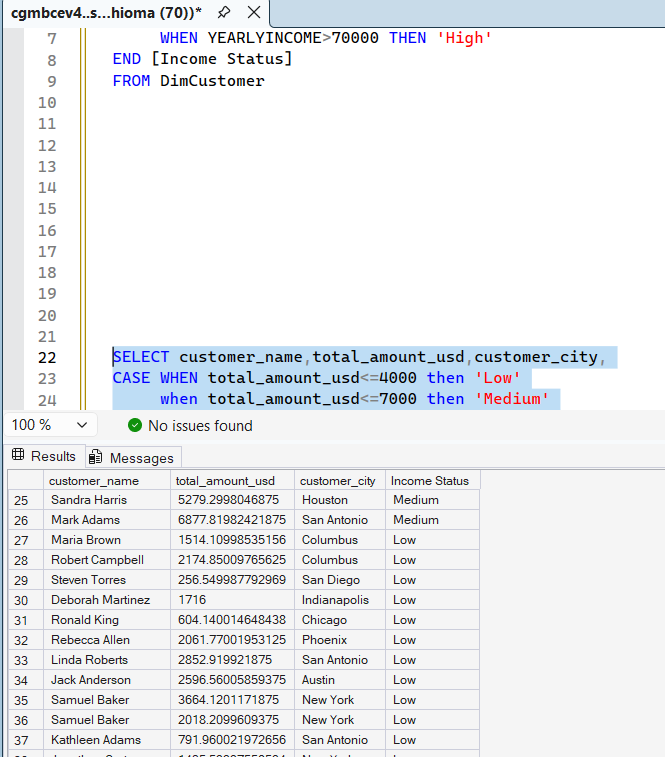The height and width of the screenshot is (757, 665).
Task: Click the Indianapolis city cell
Action: [340, 600]
